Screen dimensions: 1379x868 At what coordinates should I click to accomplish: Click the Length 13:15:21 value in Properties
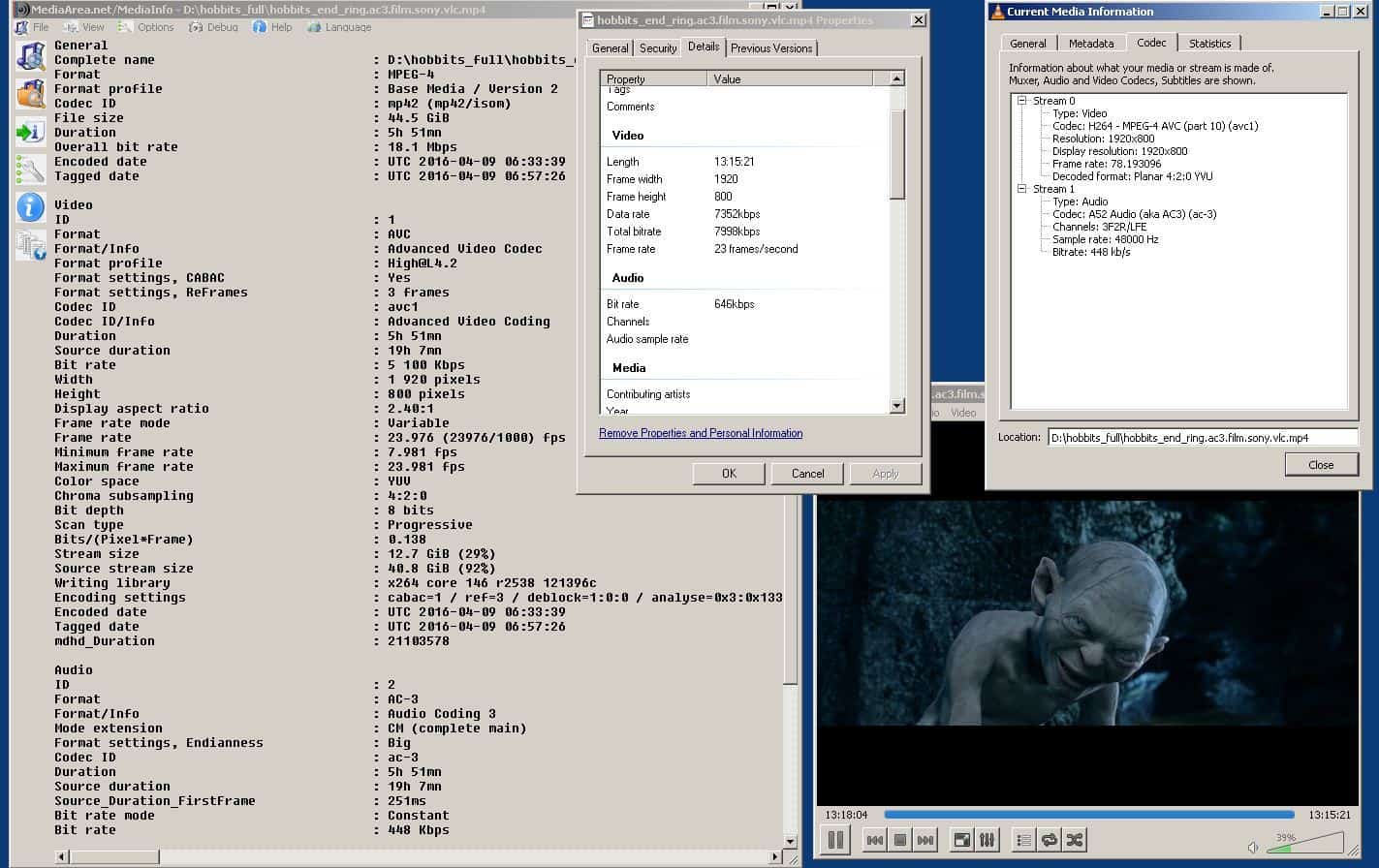[734, 162]
